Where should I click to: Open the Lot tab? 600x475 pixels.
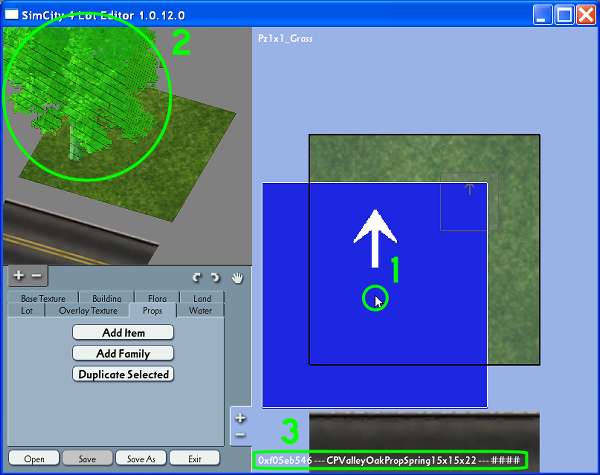[x=27, y=311]
